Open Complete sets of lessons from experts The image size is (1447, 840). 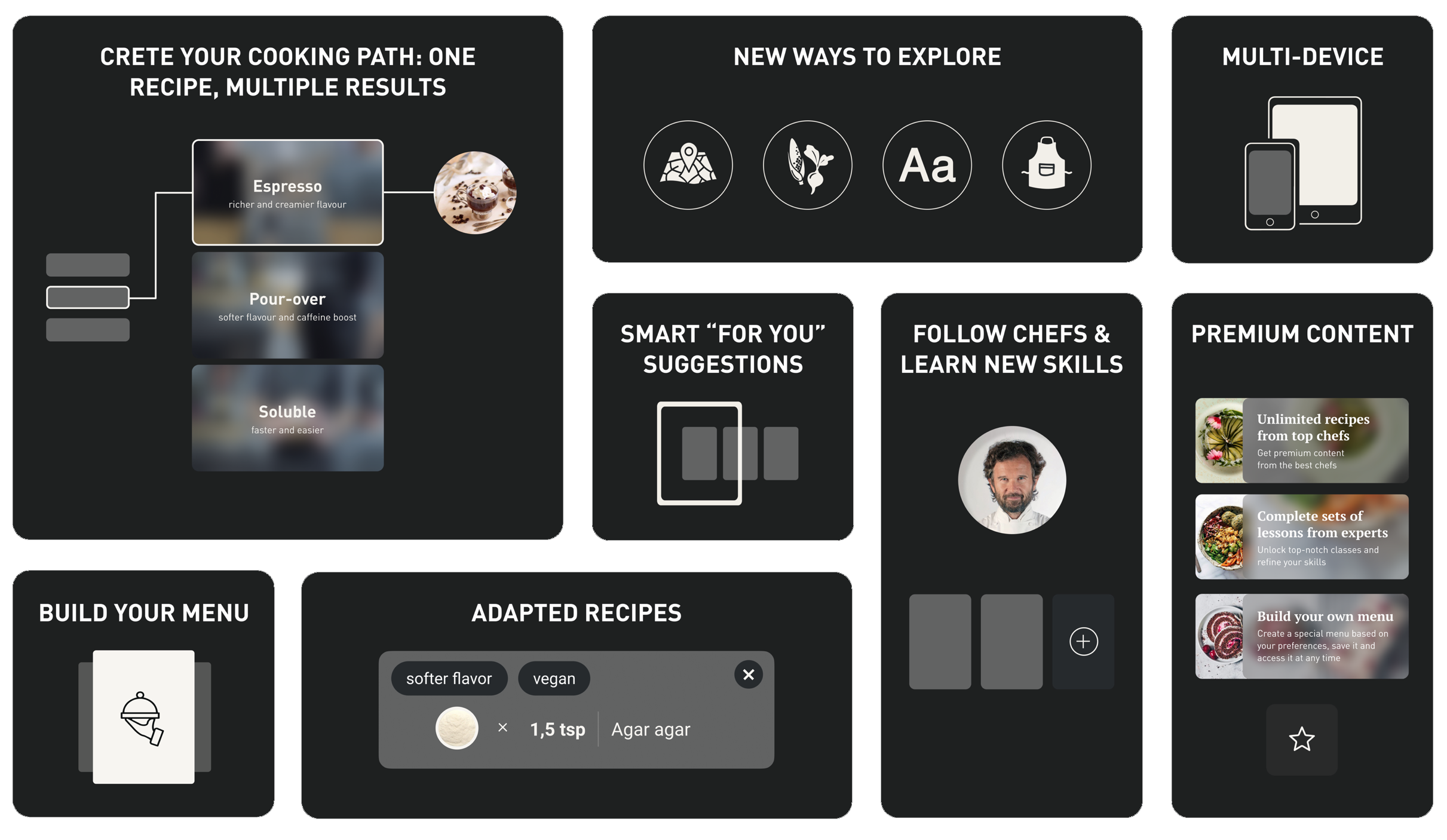pyautogui.click(x=1301, y=537)
